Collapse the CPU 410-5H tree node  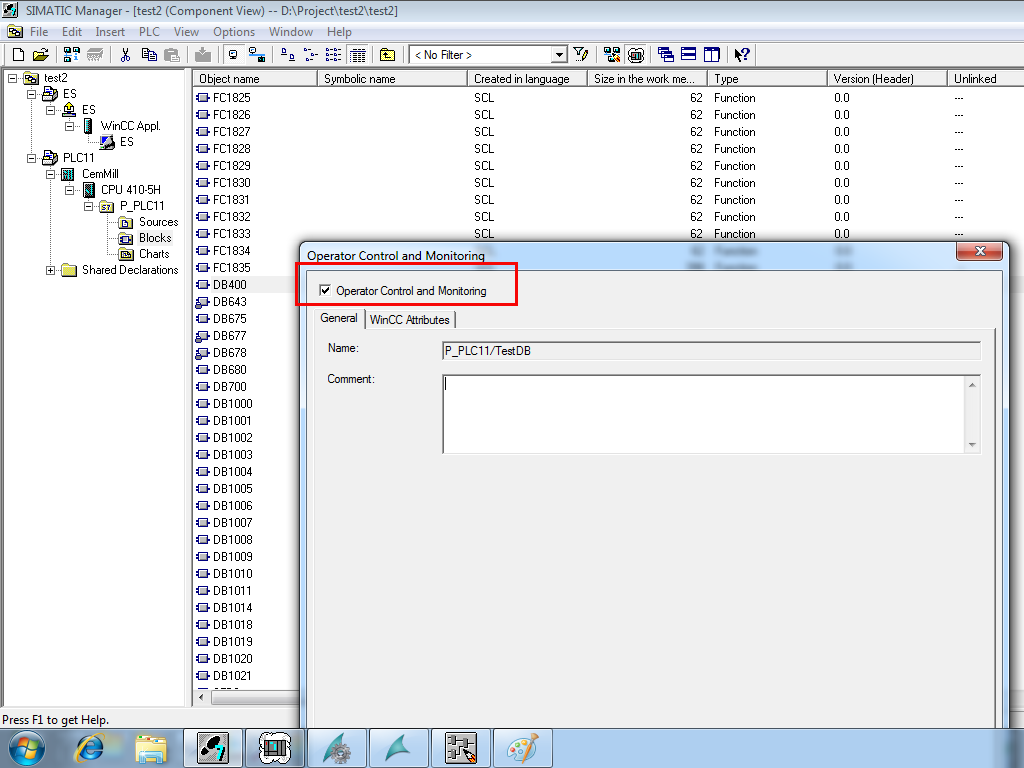pos(69,190)
